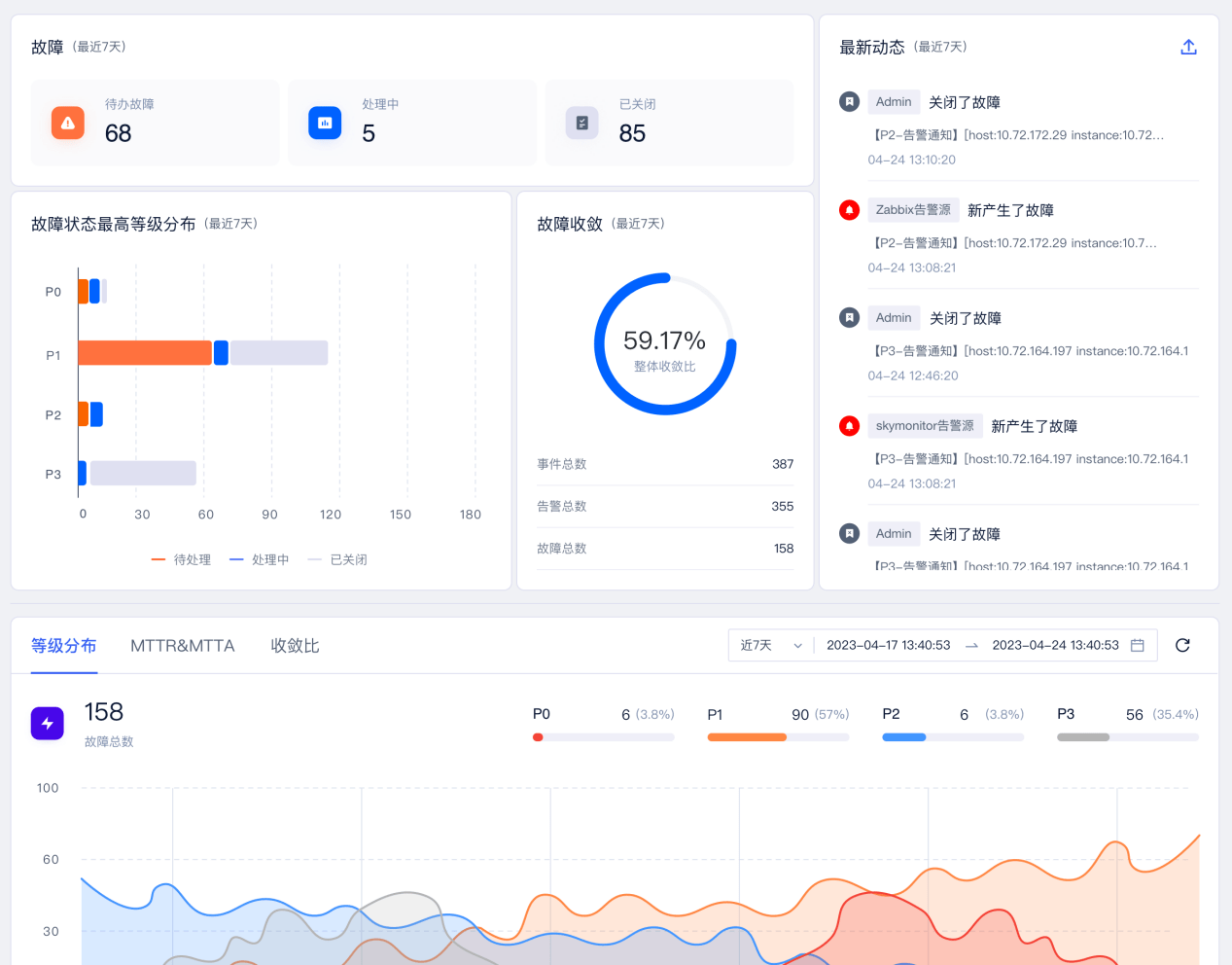Screen dimensions: 1232x965
Task: Open the 已关闭 card showing 85
Action: (x=670, y=123)
